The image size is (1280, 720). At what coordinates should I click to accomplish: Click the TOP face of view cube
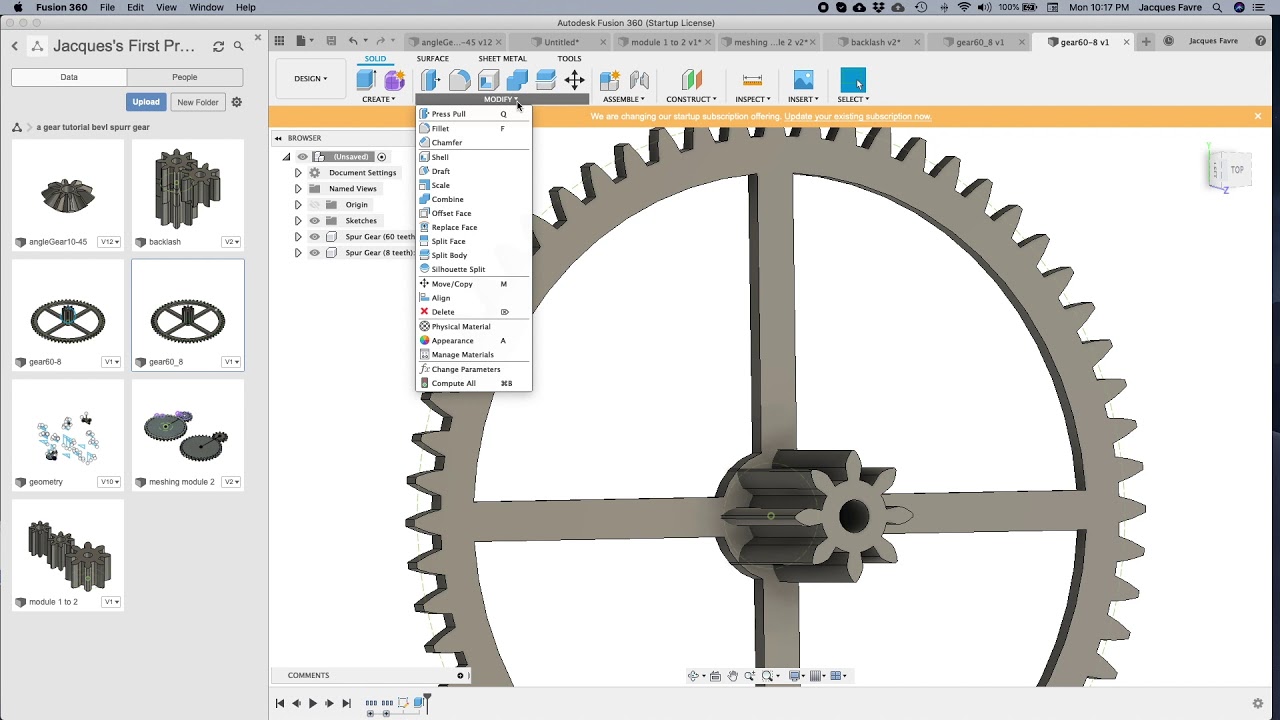point(1237,170)
